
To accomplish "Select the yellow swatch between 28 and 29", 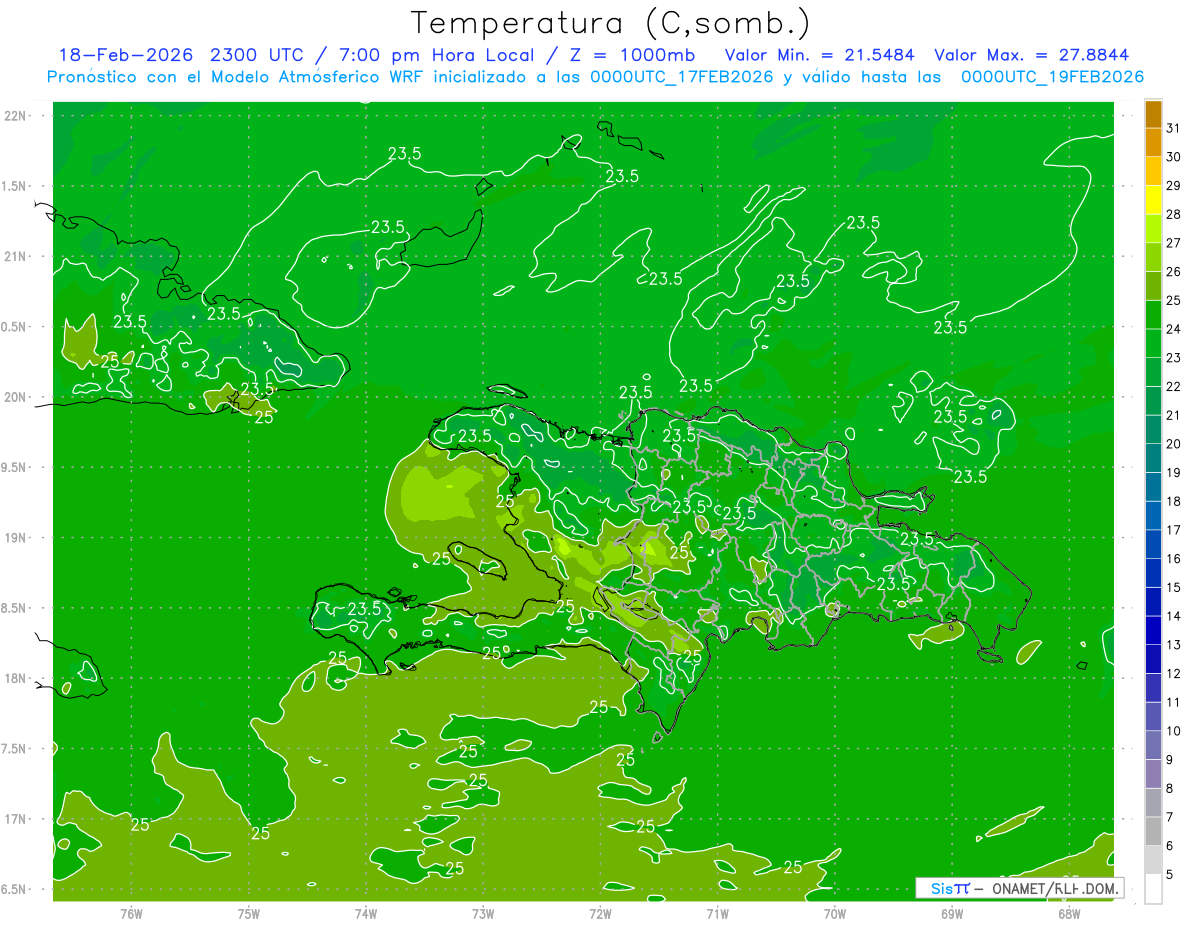I will [x=1153, y=199].
